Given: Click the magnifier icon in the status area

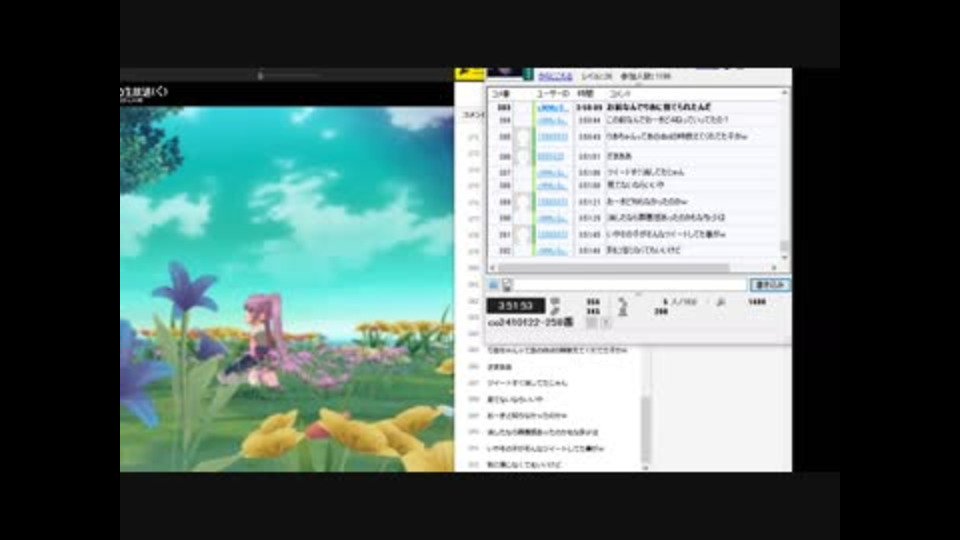Looking at the screenshot, I should [x=721, y=302].
